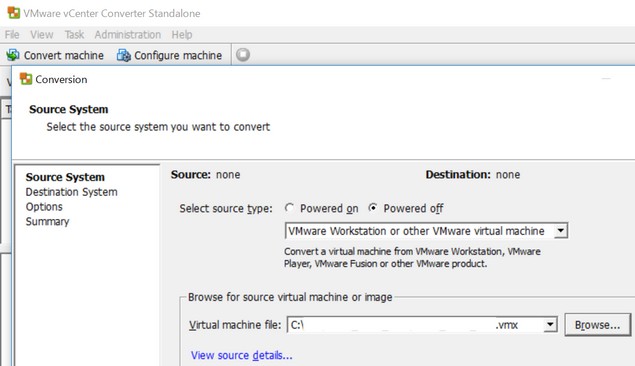Click the Convert machine toolbar icon
The image size is (635, 366).
[x=13, y=55]
